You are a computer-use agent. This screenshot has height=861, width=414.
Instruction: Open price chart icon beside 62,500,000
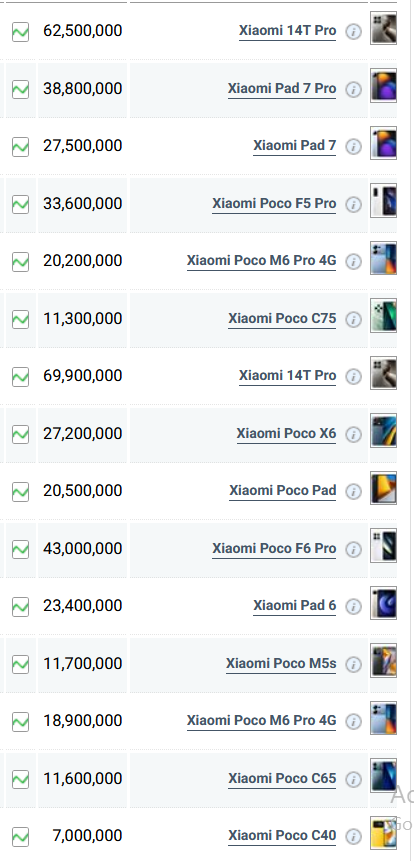click(x=20, y=32)
